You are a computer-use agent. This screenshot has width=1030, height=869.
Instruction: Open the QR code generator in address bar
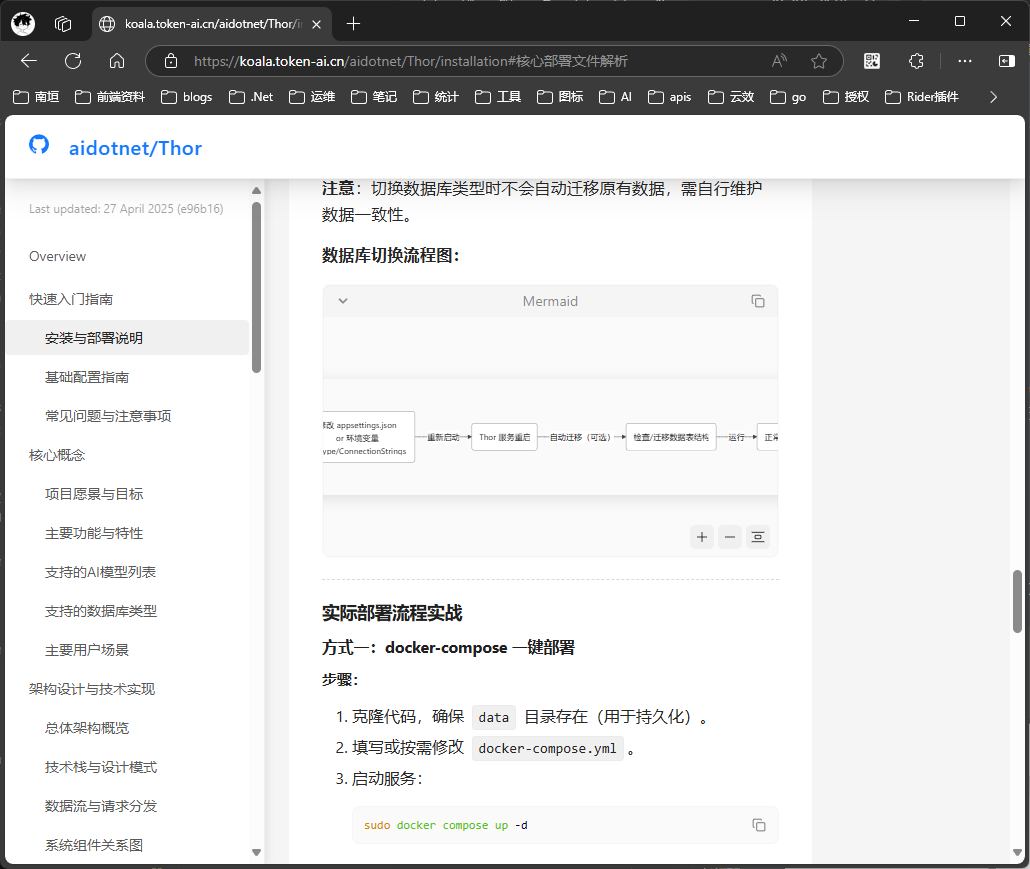pos(871,61)
